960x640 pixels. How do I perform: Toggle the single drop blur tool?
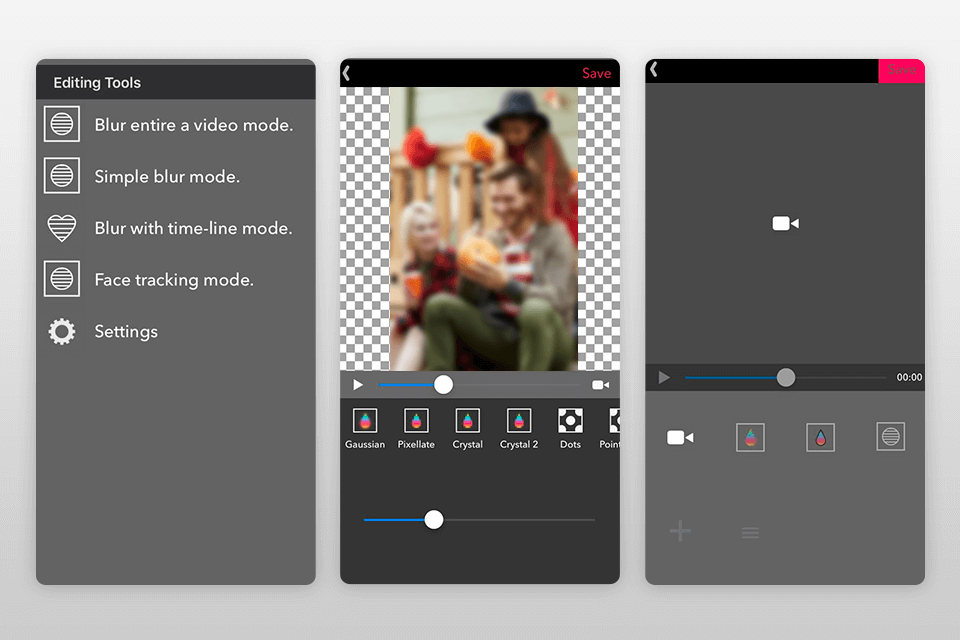820,437
